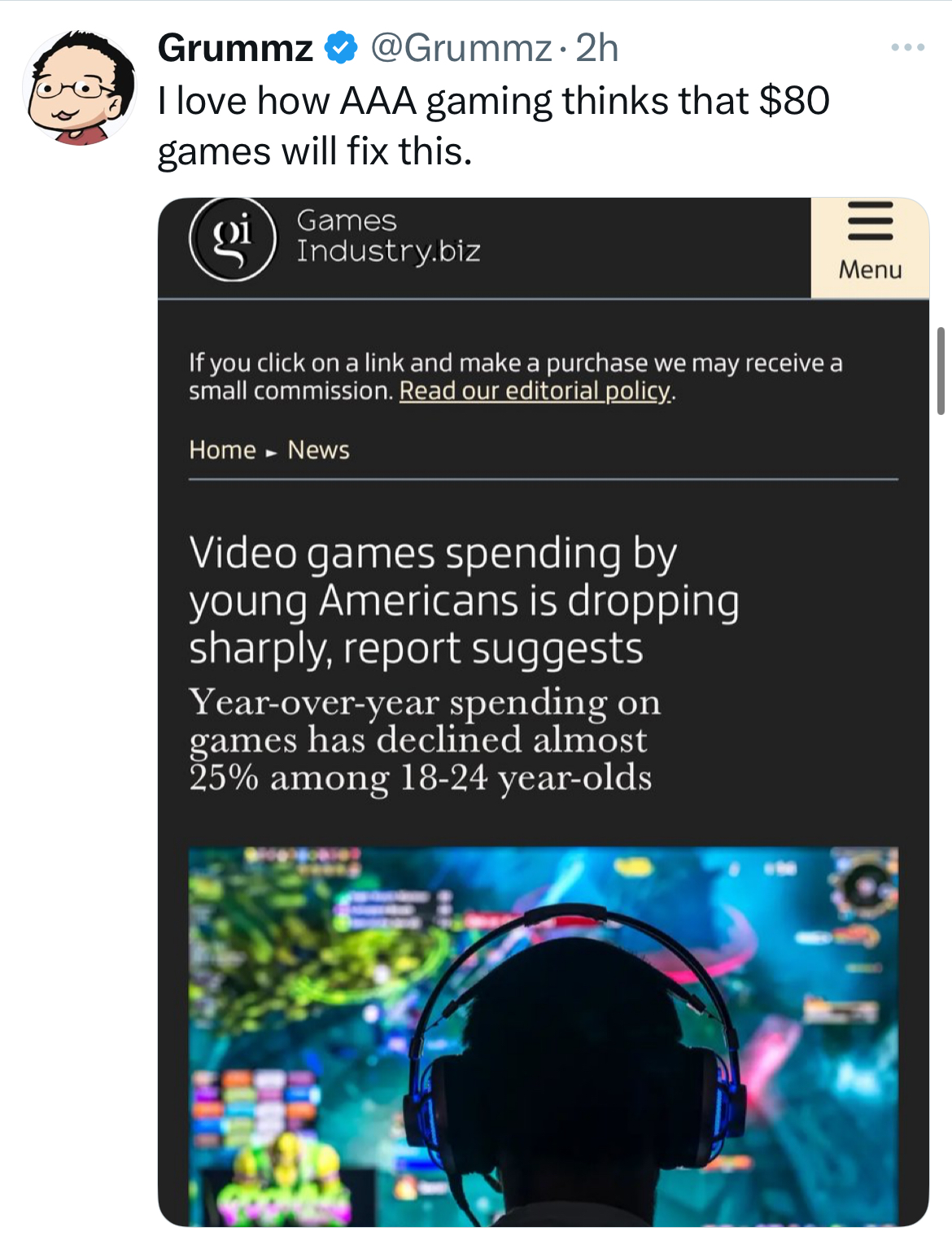Screen dimensions: 952x1236
Task: Open the Menu label in site header
Action: click(x=870, y=269)
